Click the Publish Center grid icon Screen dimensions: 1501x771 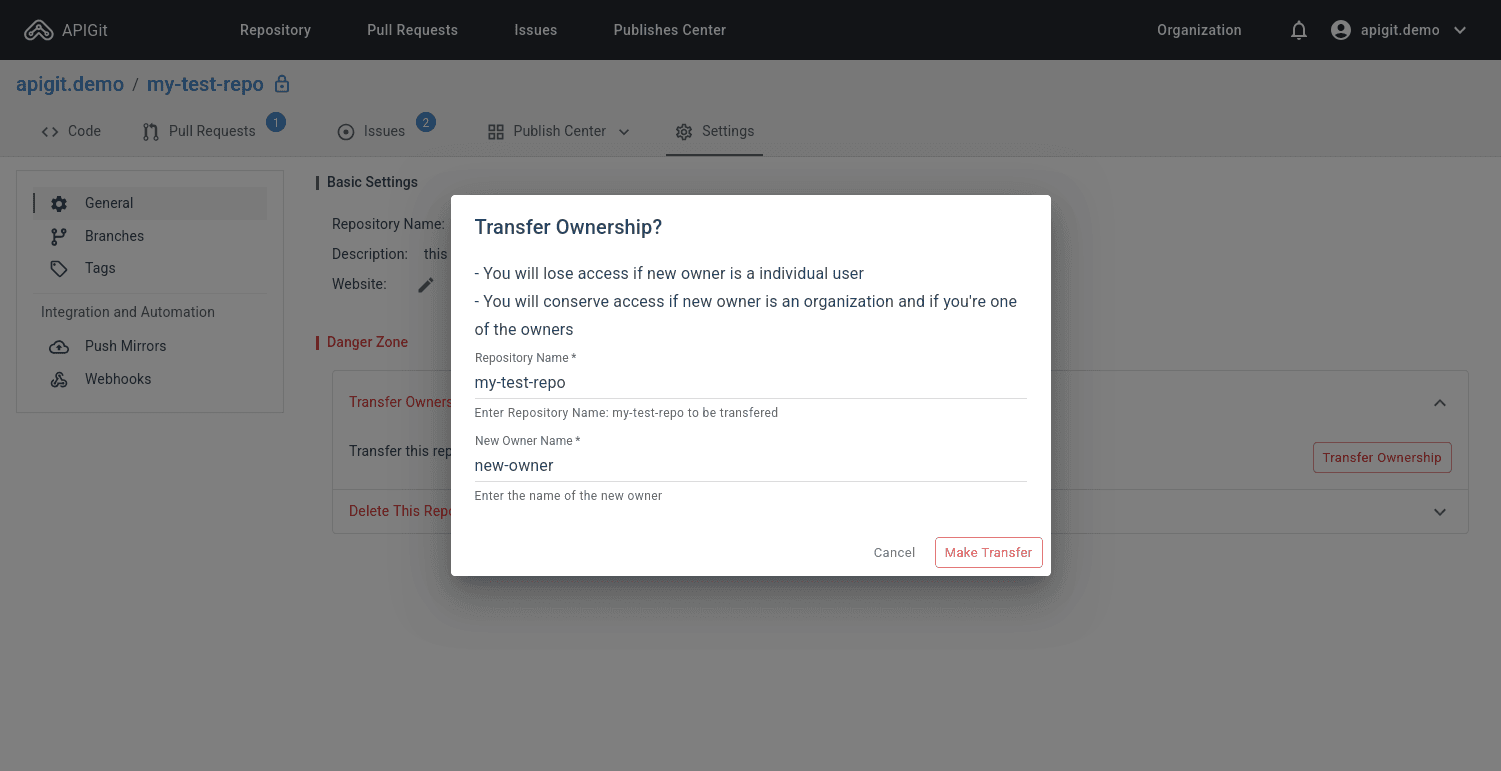[x=496, y=132]
